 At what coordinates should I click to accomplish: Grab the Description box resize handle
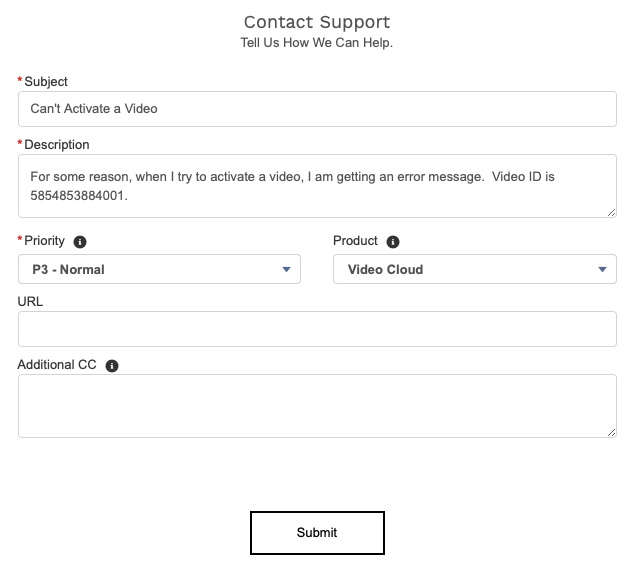(x=611, y=212)
